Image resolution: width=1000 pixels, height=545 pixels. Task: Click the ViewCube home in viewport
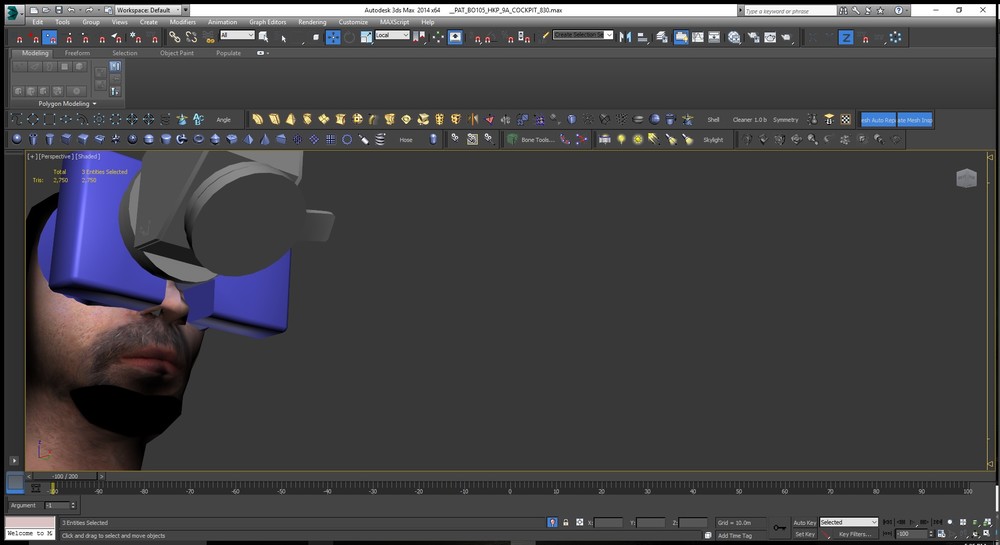pyautogui.click(x=966, y=178)
